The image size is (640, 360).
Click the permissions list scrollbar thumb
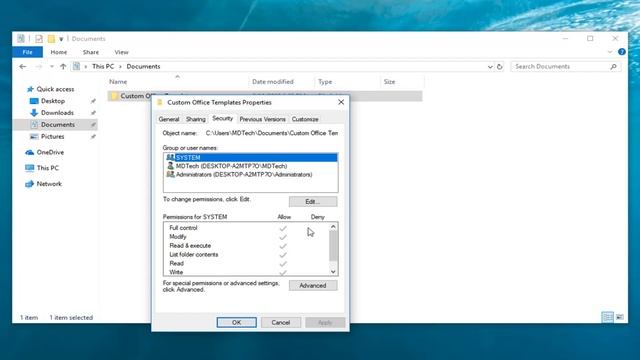click(333, 246)
